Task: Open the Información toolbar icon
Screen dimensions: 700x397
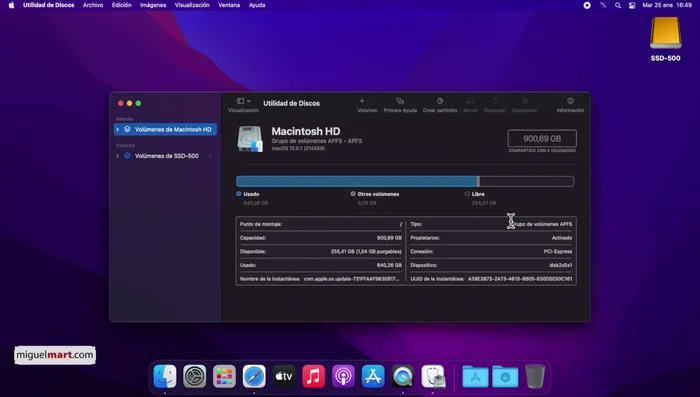Action: point(570,101)
